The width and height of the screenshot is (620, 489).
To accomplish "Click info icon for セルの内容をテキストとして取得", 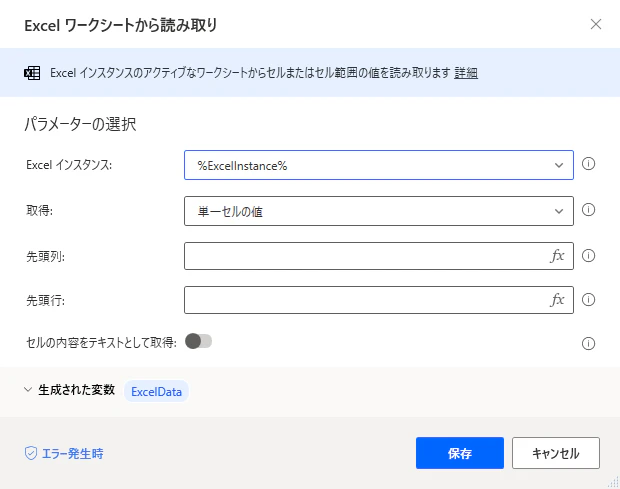I will point(588,344).
